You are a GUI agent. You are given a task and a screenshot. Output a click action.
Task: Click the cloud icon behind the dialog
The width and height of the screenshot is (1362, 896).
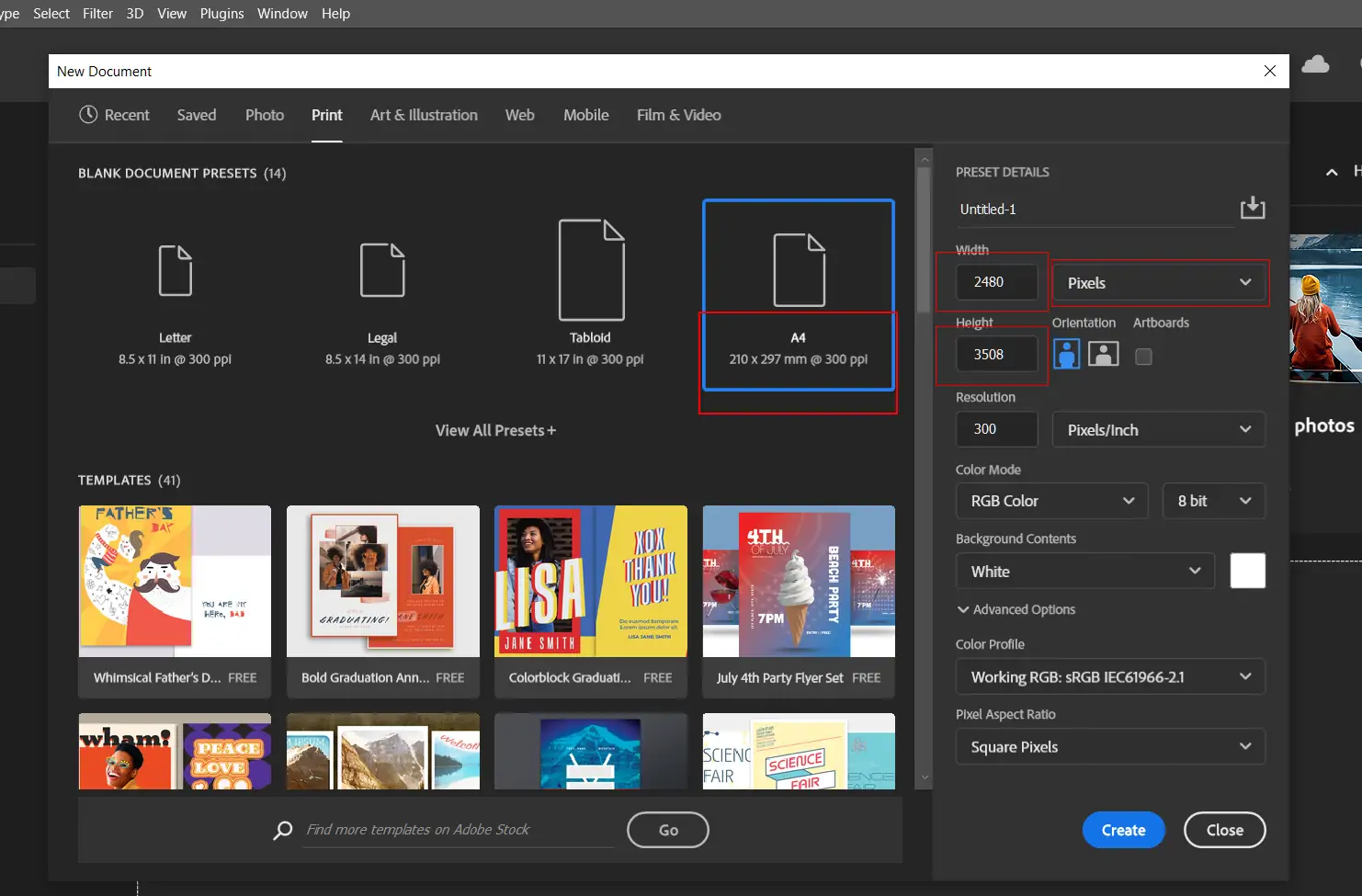point(1315,63)
